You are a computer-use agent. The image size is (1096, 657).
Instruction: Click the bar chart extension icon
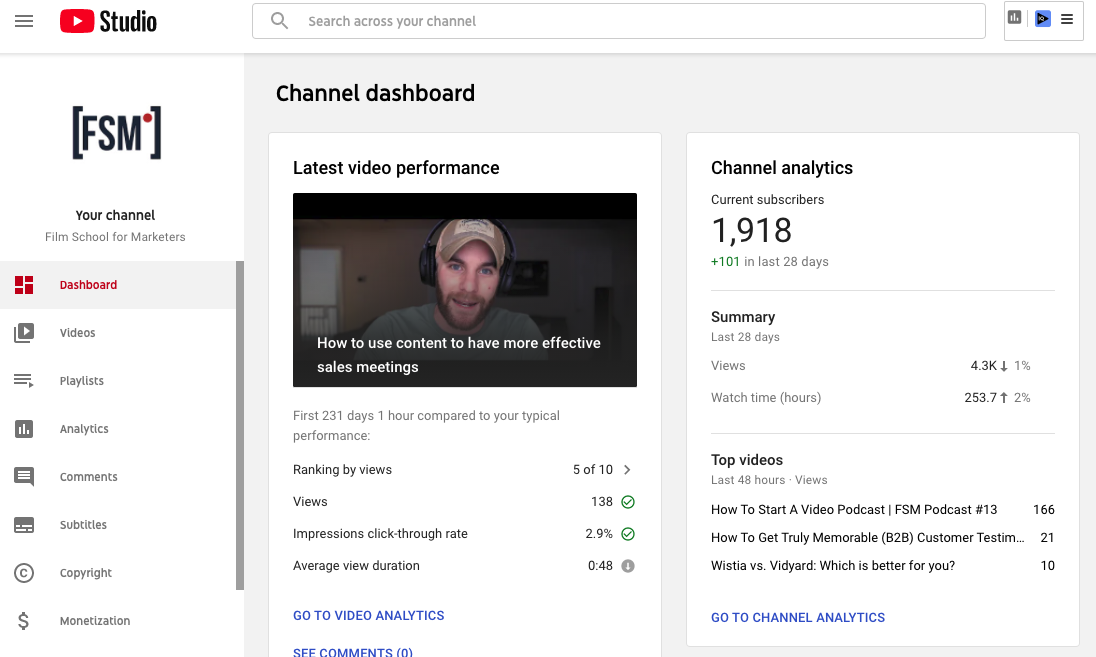1015,17
